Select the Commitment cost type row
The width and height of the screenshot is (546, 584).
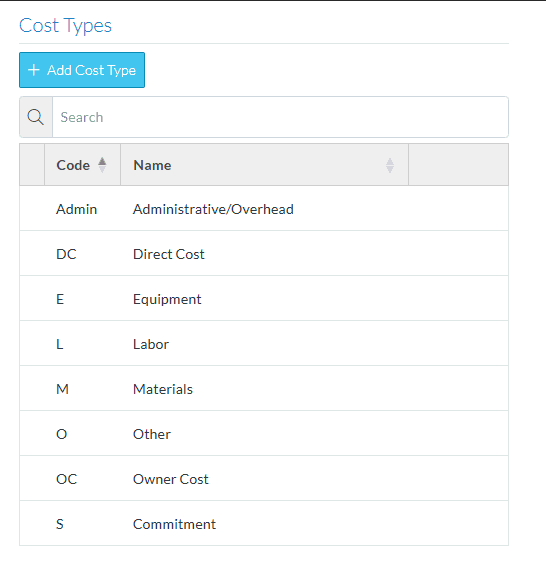click(264, 524)
